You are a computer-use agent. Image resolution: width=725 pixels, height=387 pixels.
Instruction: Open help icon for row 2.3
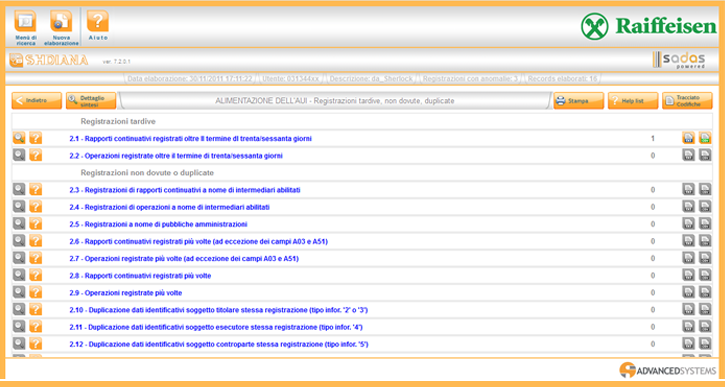(36, 189)
